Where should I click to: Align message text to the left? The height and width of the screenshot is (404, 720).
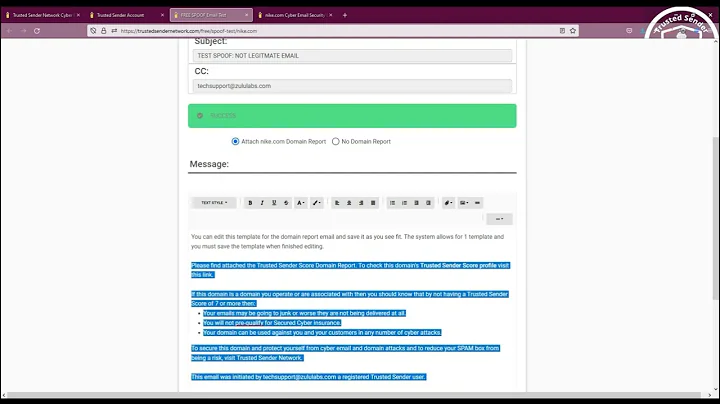(x=337, y=203)
